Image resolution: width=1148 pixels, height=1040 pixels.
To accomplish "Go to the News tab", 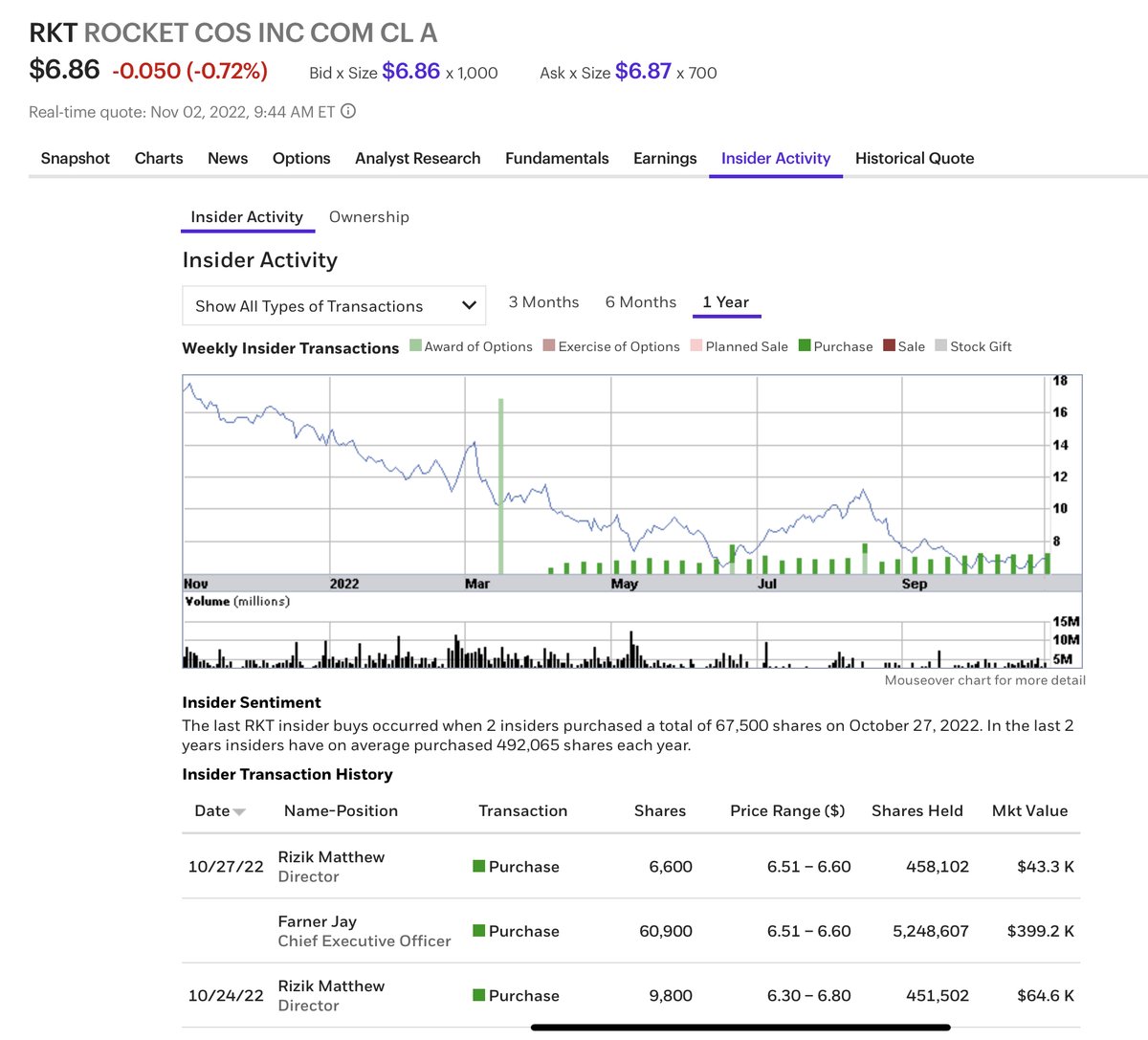I will [228, 158].
